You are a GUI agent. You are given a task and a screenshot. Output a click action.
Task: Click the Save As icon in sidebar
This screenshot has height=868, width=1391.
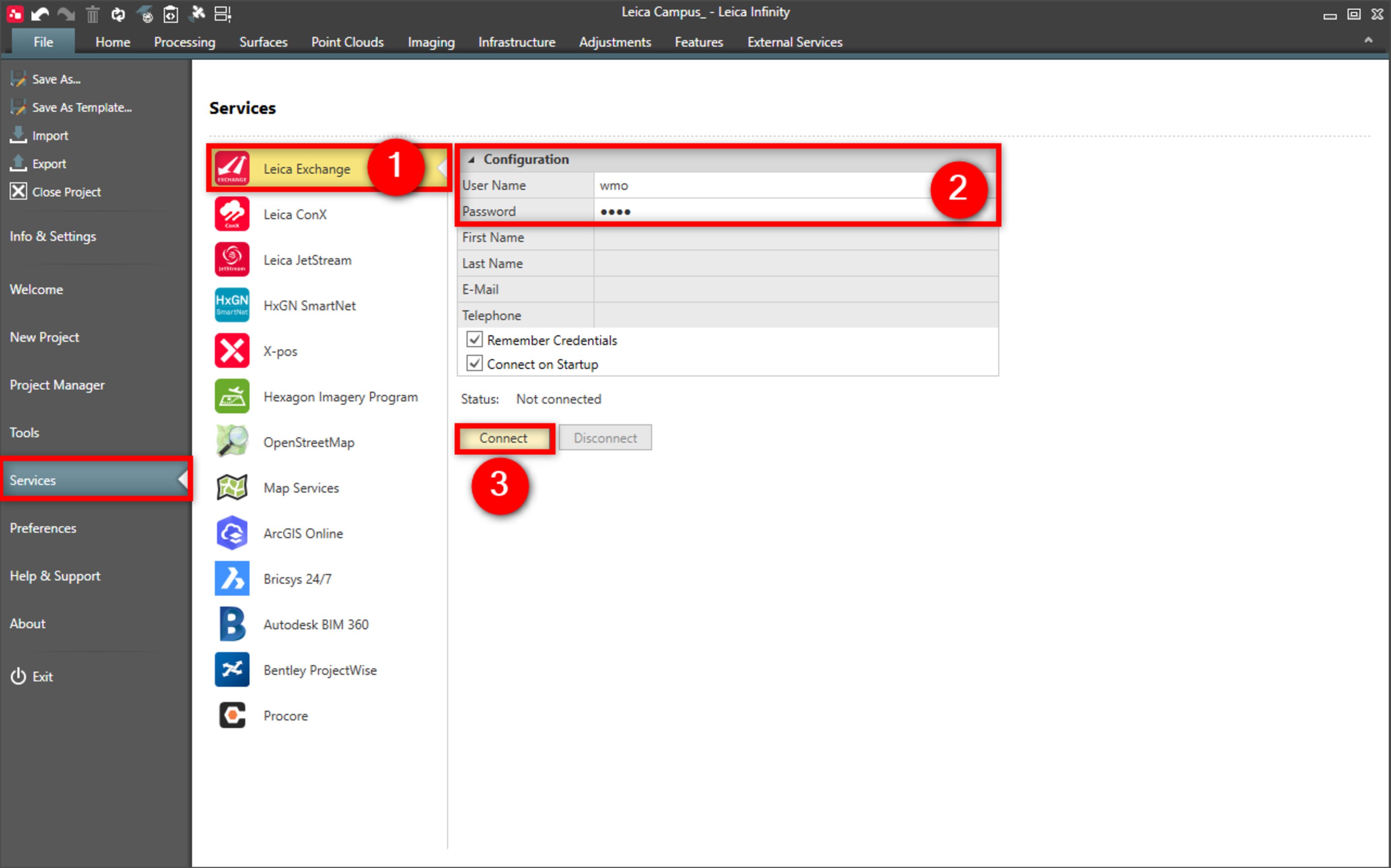pos(18,79)
